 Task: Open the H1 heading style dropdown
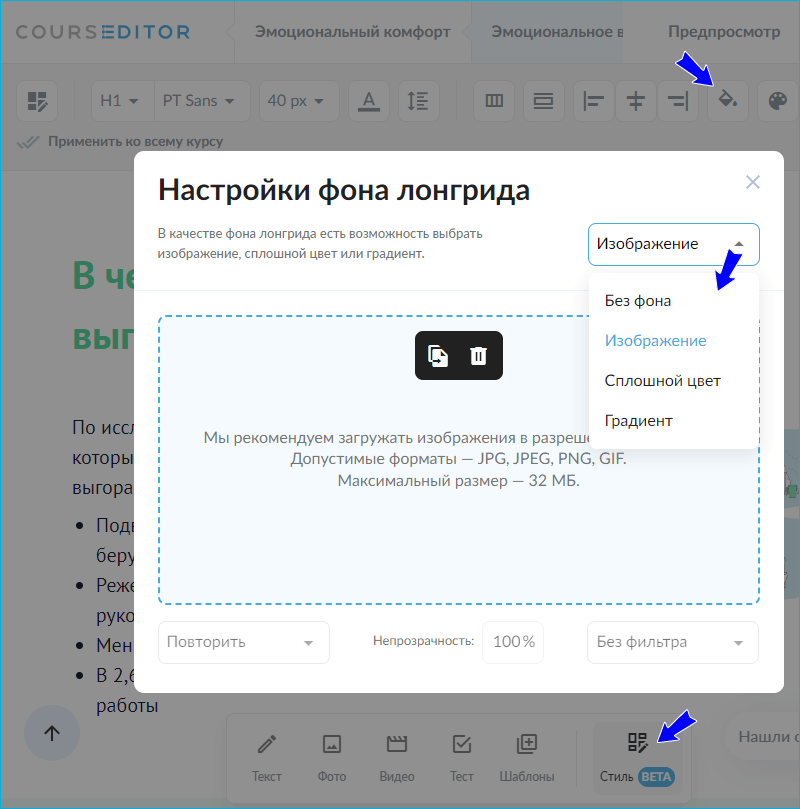pyautogui.click(x=119, y=100)
